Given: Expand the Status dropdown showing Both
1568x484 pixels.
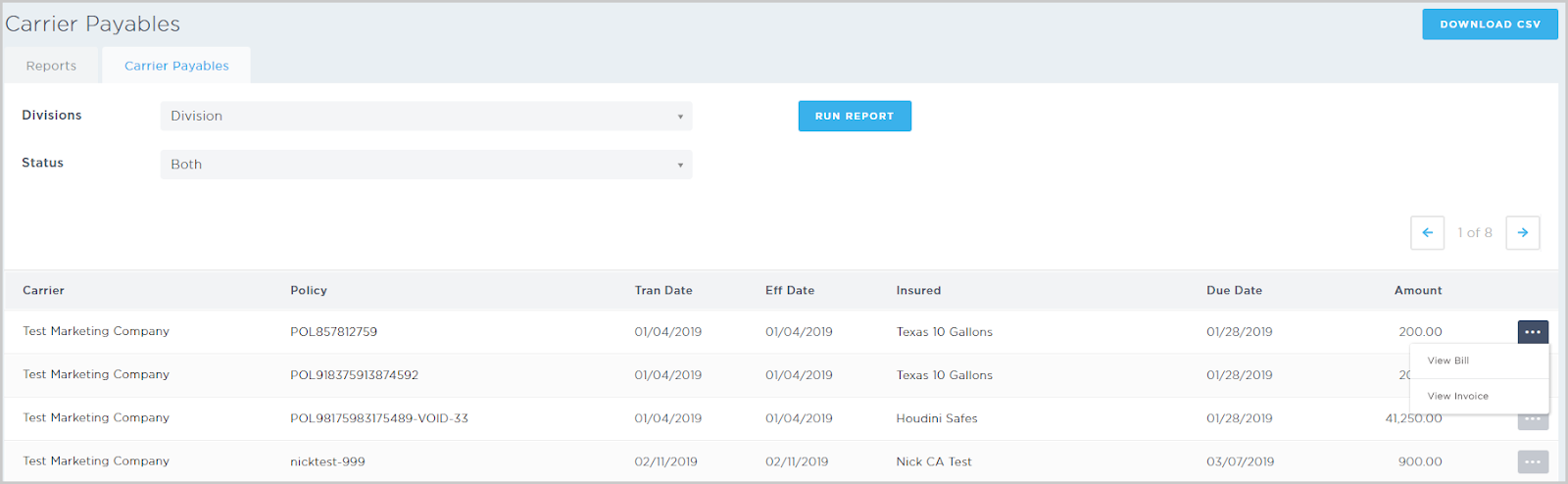Looking at the screenshot, I should (426, 165).
